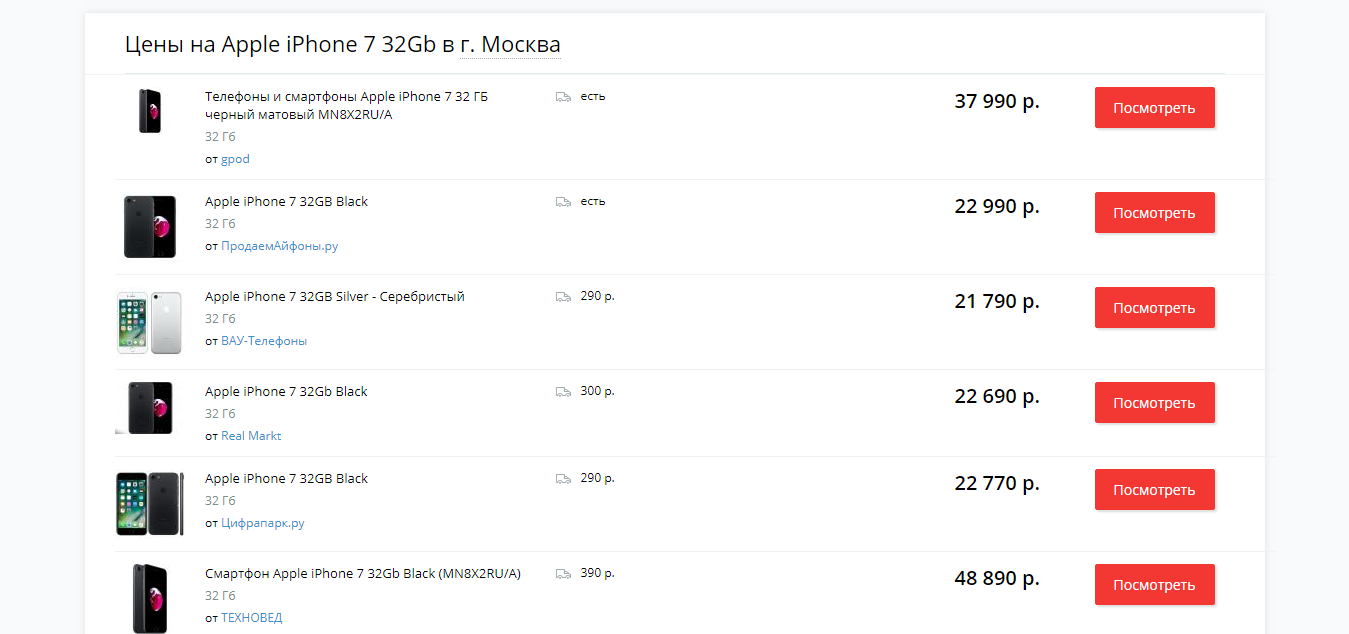1349x634 pixels.
Task: Click the delivery icon showing 390 р. for ТЕХНОВЕД
Action: (563, 573)
